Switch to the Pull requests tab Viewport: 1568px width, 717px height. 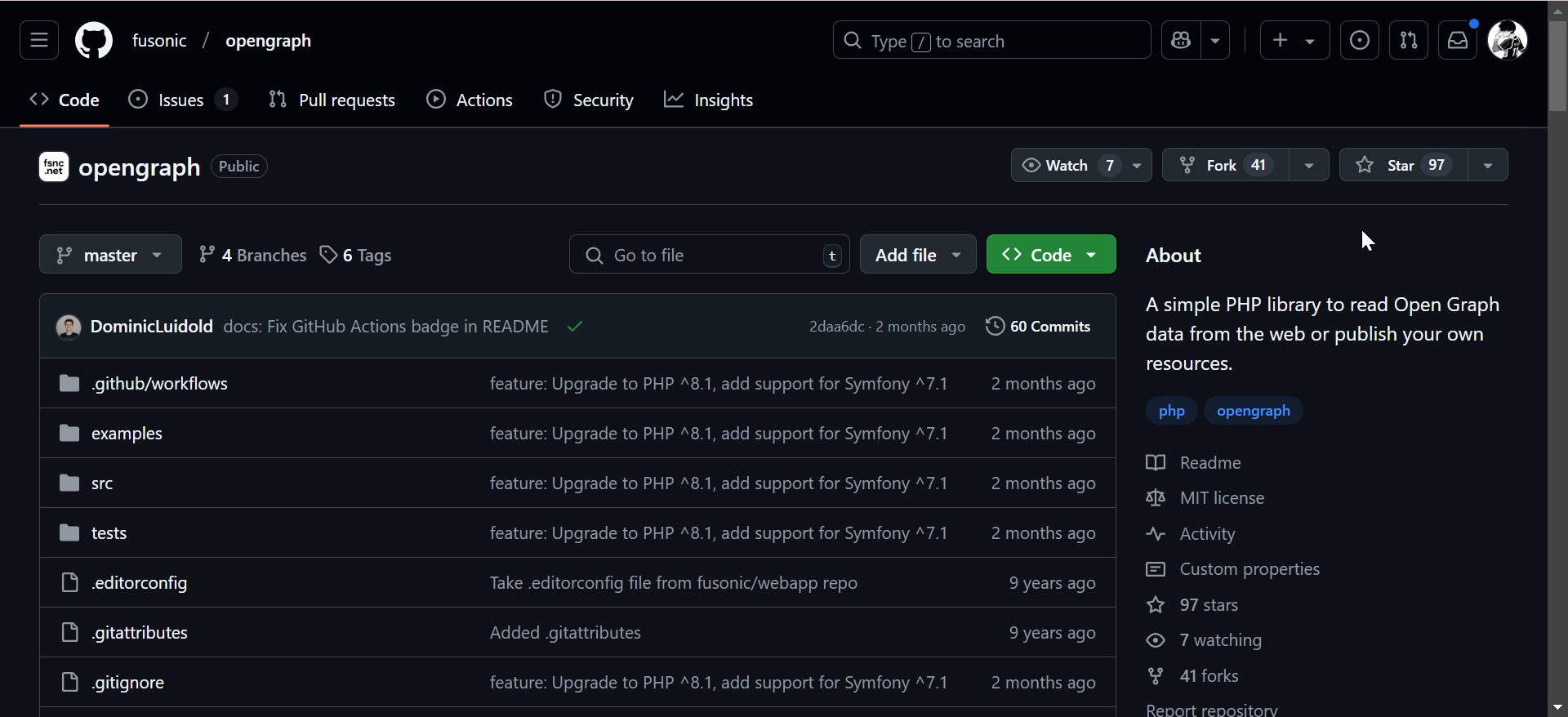(332, 100)
